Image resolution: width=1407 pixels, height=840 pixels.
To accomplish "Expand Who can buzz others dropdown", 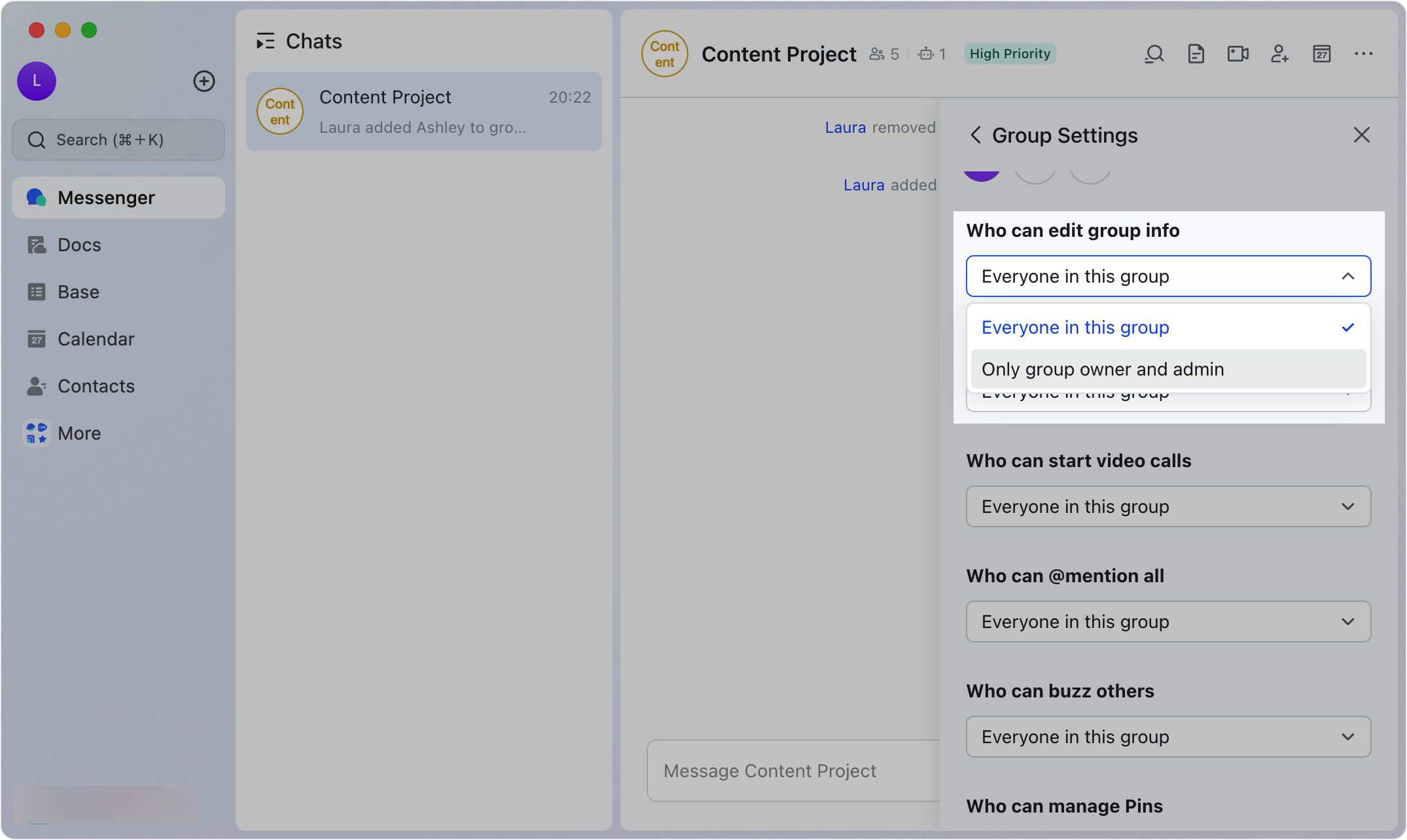I will pos(1169,737).
